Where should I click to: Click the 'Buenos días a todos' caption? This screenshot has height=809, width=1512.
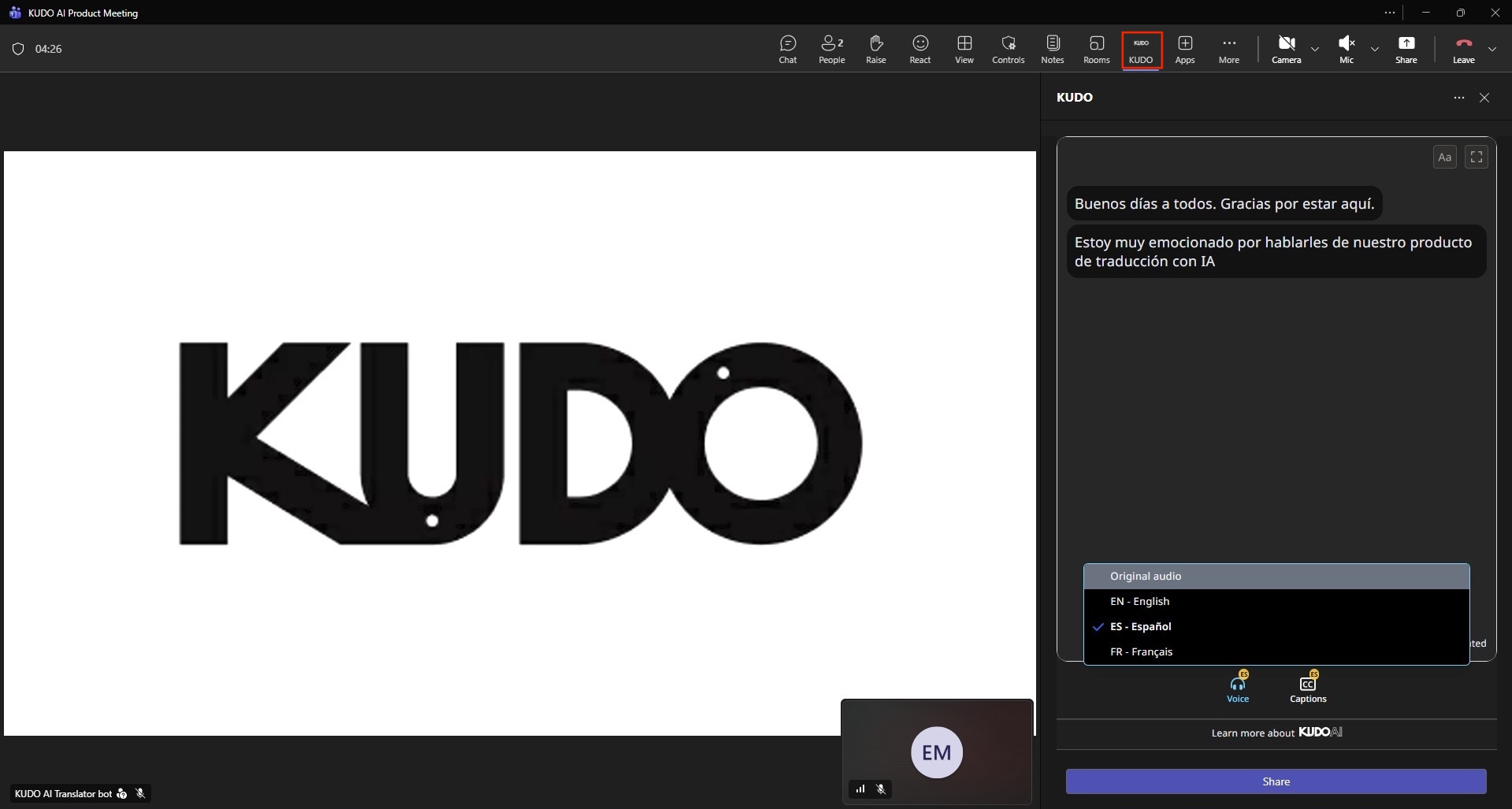click(1224, 204)
